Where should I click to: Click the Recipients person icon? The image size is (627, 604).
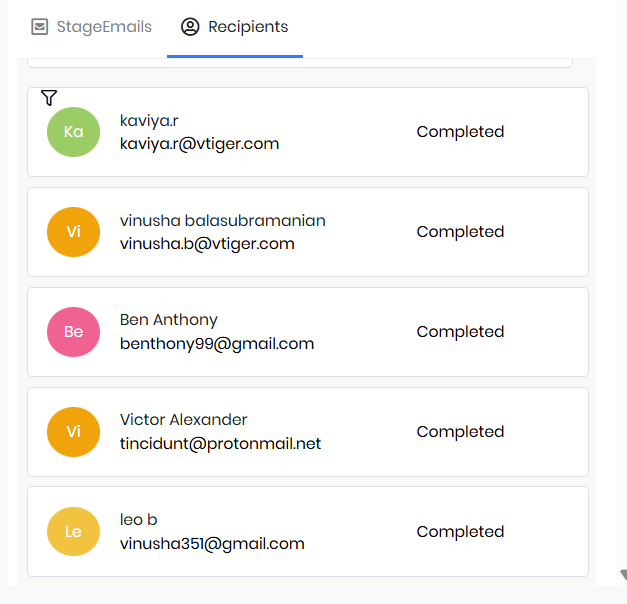190,27
